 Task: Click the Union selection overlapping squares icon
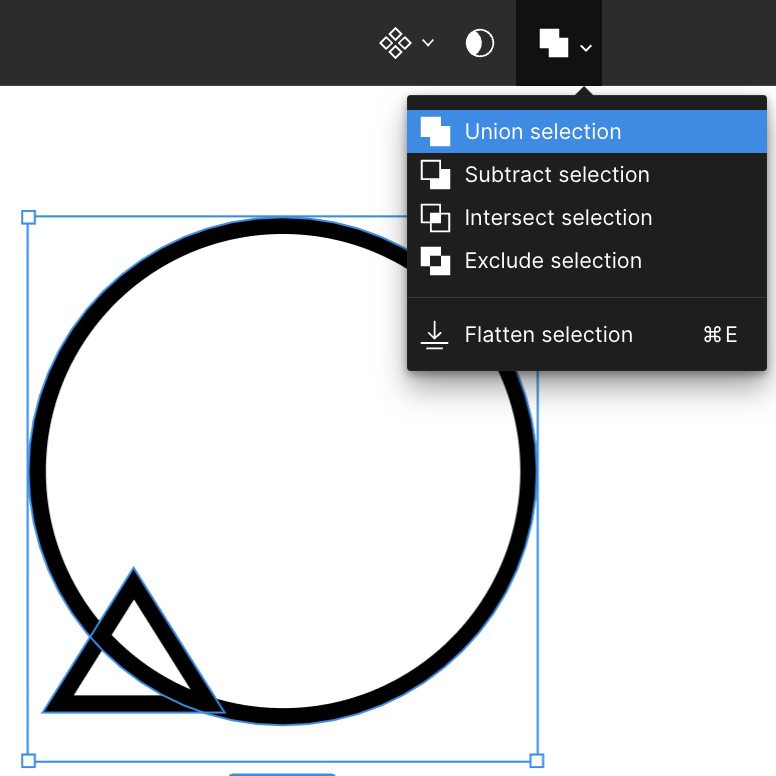tap(435, 132)
